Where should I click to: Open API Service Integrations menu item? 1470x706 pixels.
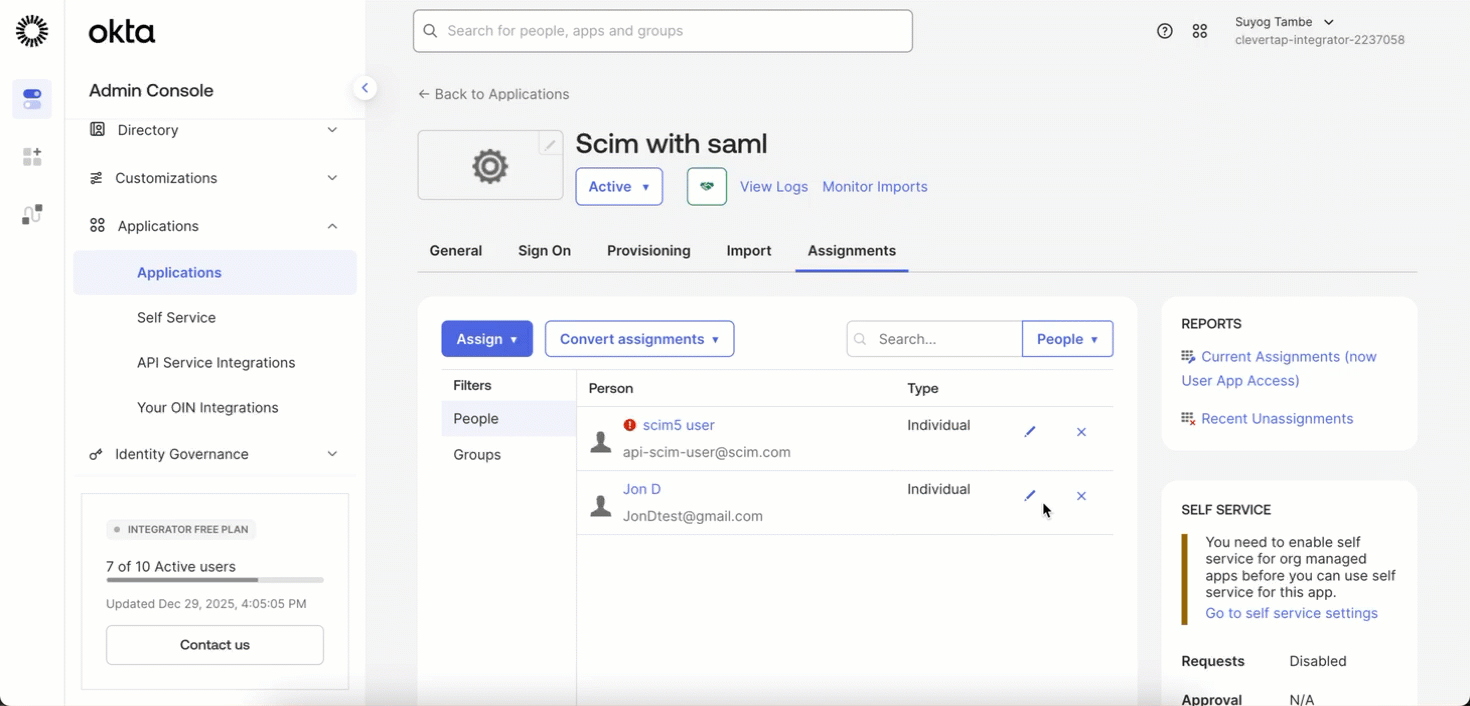tap(215, 362)
